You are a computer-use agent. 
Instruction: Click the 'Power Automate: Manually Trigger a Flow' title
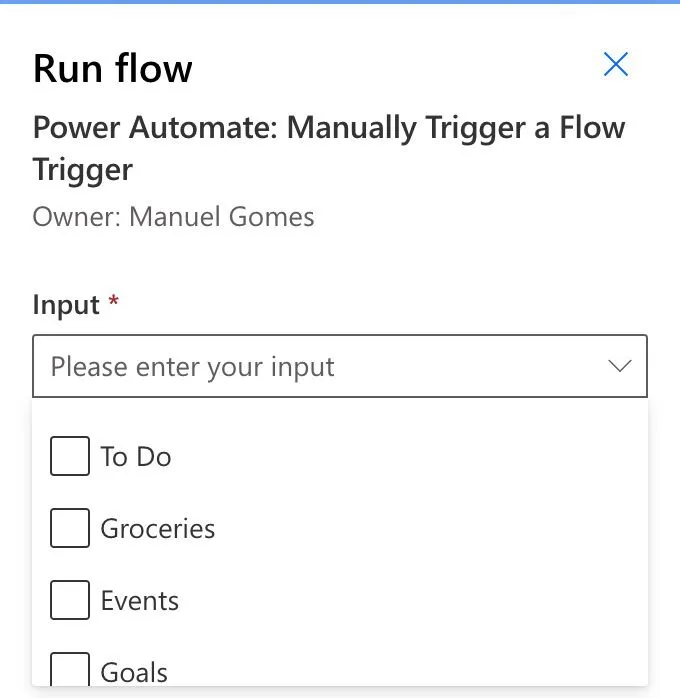click(329, 128)
